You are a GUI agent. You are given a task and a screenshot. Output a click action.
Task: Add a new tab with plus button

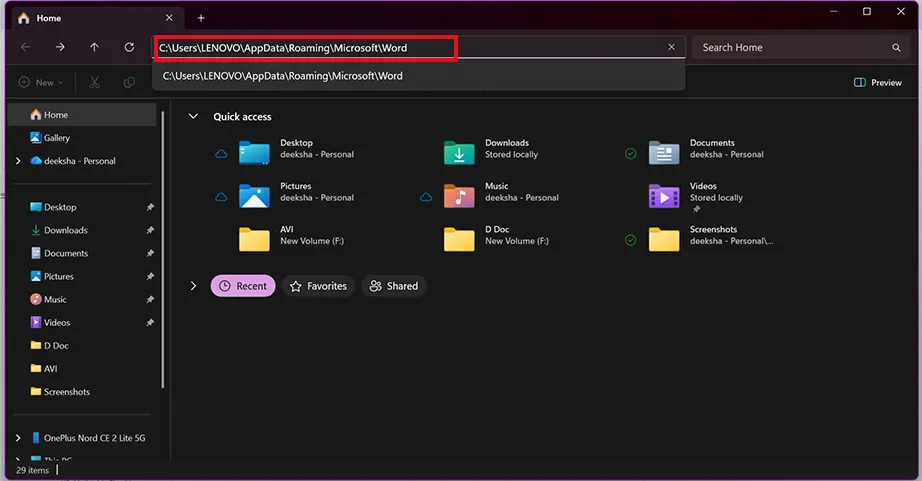201,18
